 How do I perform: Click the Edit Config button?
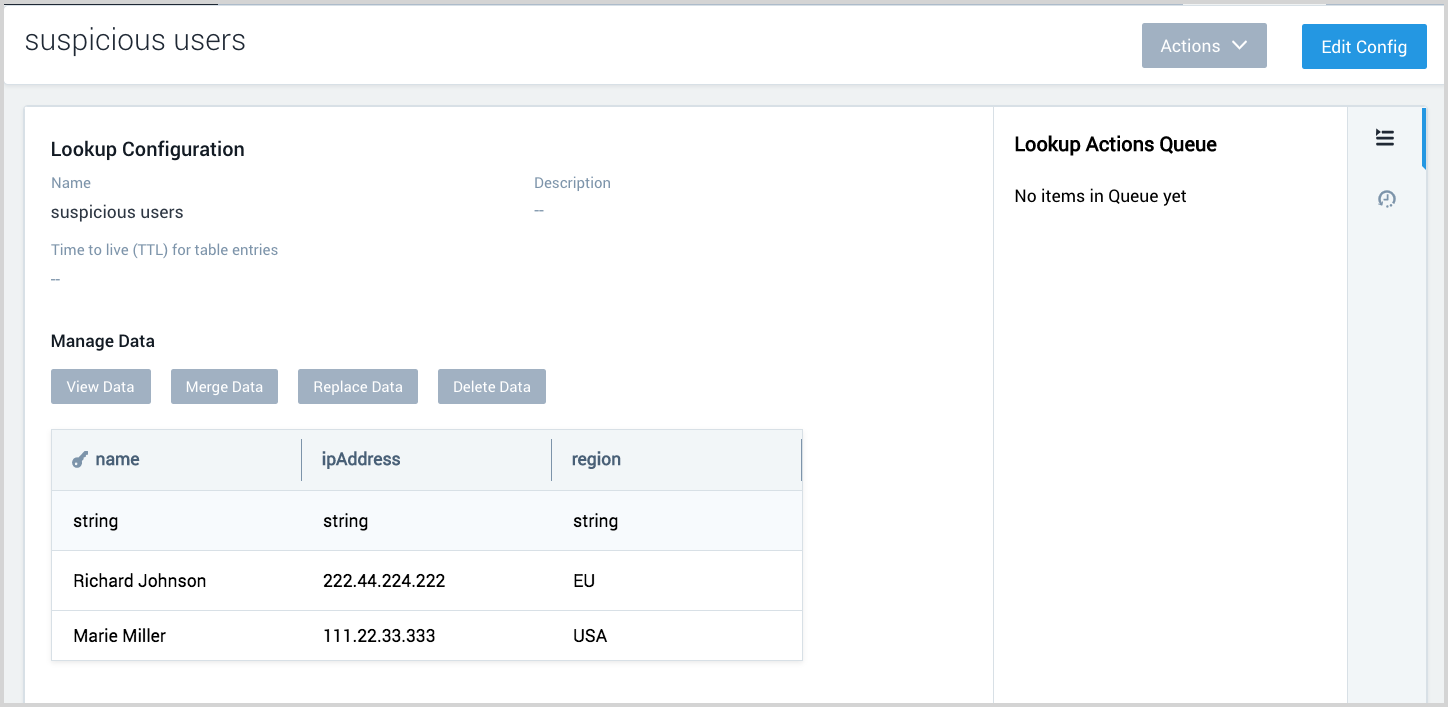pyautogui.click(x=1363, y=46)
